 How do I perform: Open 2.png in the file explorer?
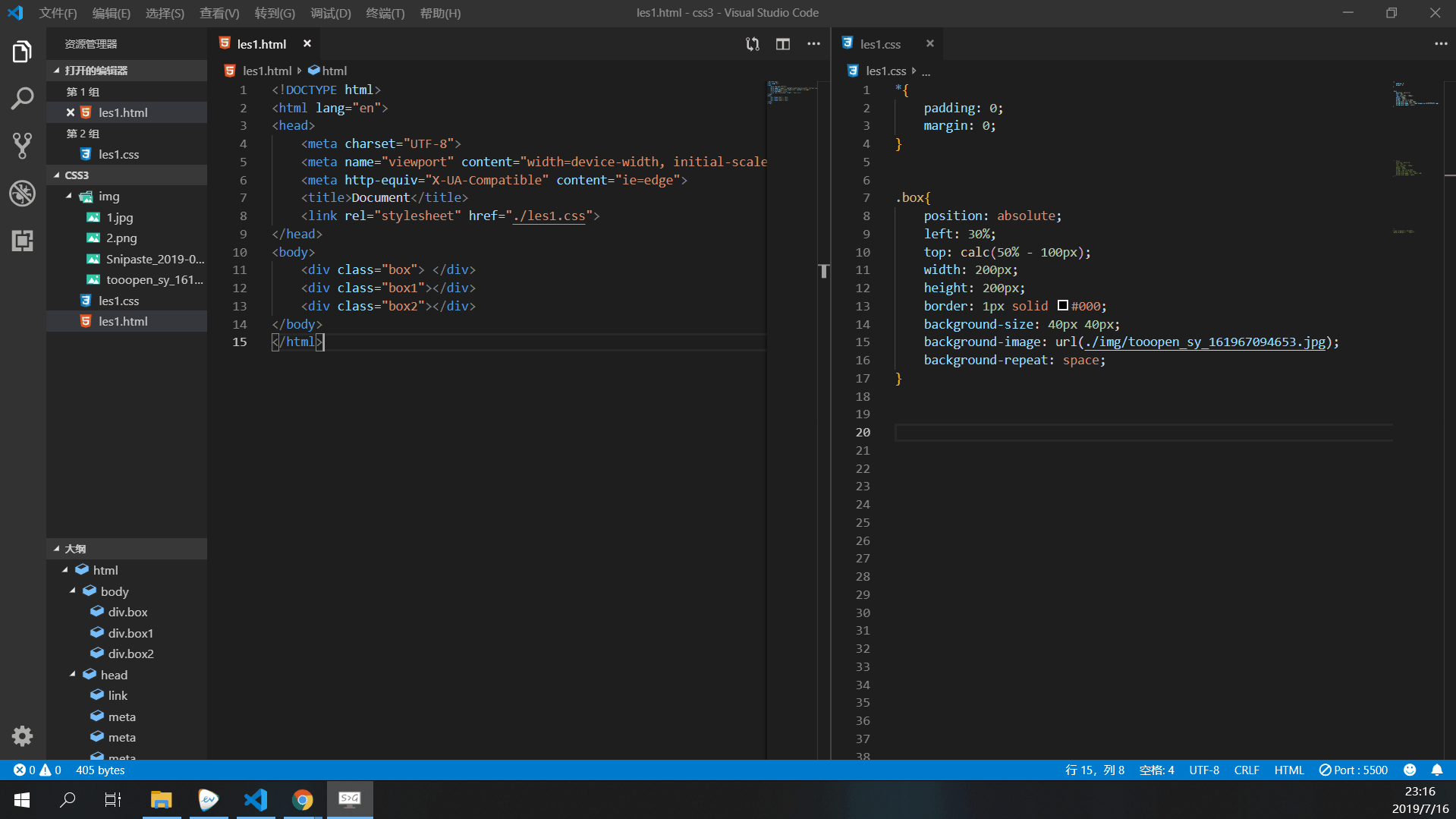[121, 238]
